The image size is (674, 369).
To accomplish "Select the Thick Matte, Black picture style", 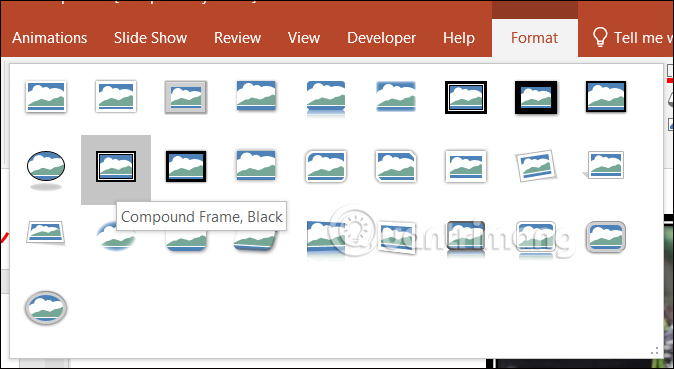I will point(536,97).
